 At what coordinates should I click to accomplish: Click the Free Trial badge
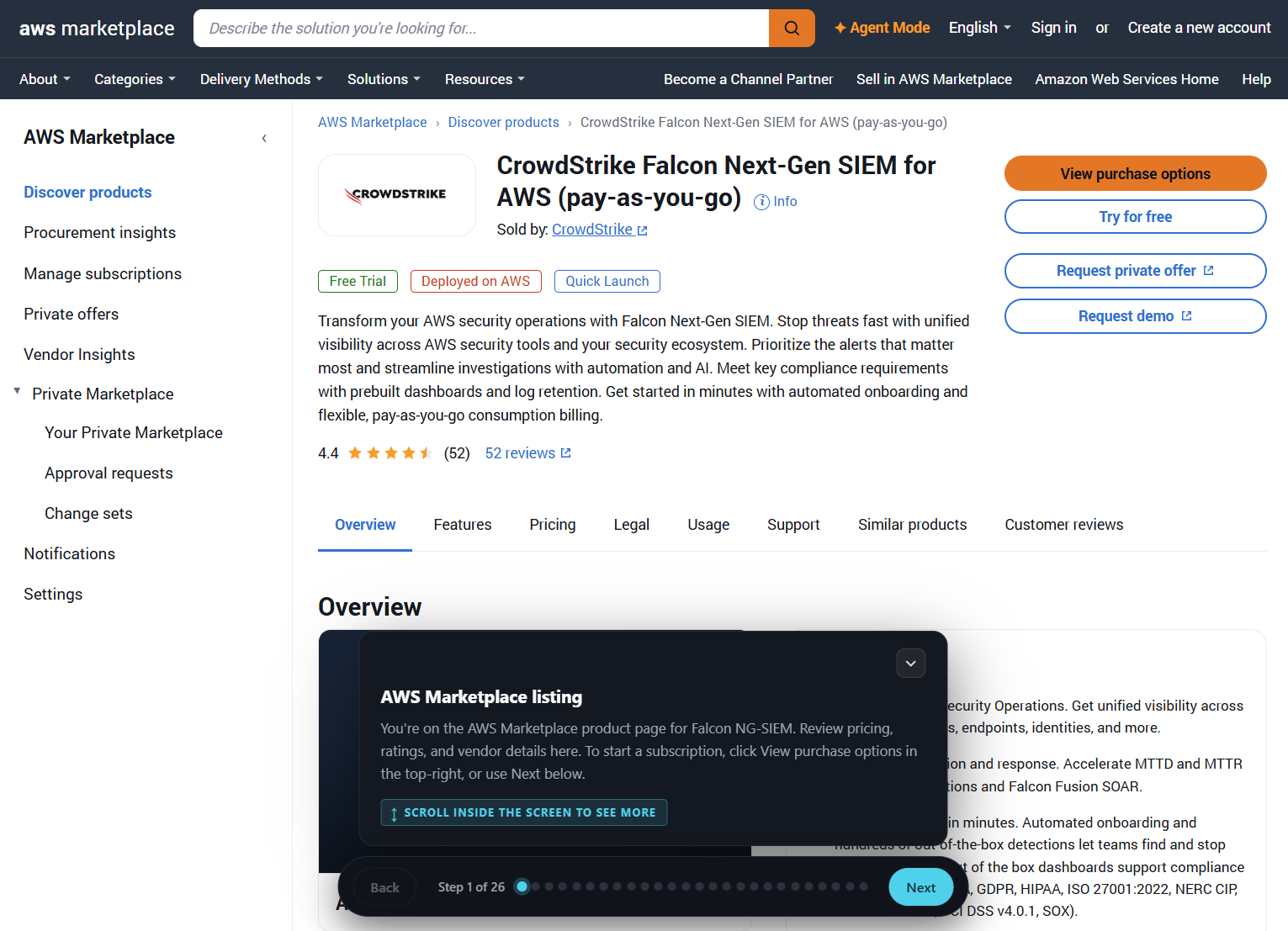pyautogui.click(x=358, y=281)
